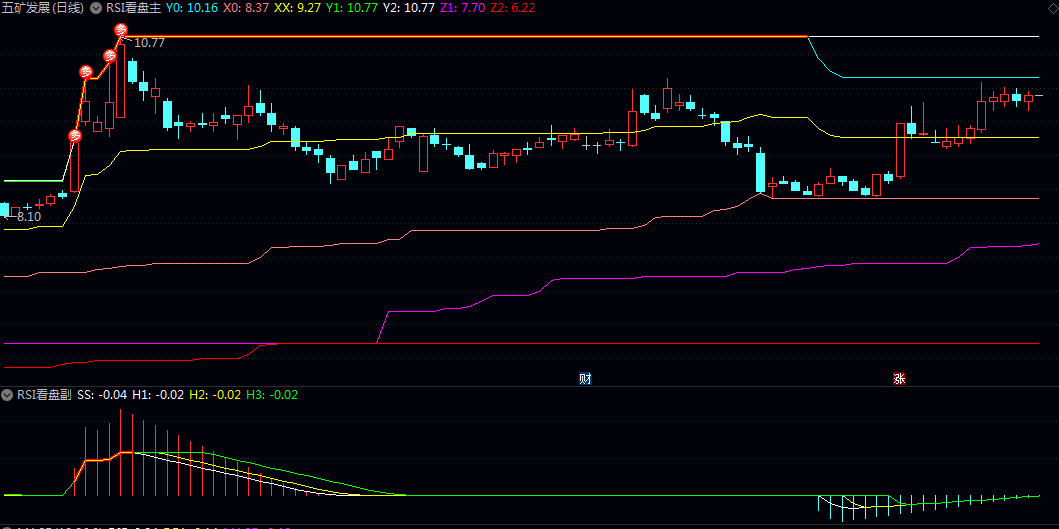The height and width of the screenshot is (529, 1059).
Task: Open the RSI看盘副 indicator dropdown arrow
Action: point(8,395)
